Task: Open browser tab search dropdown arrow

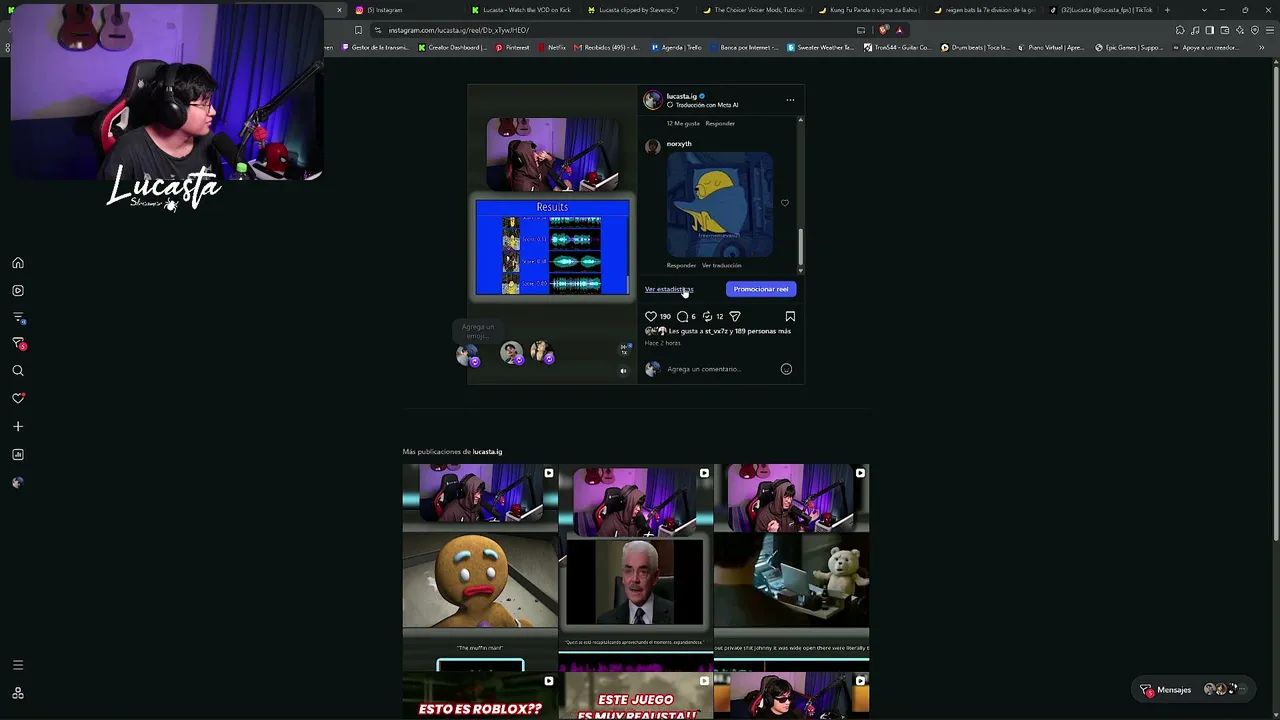Action: [x=1204, y=10]
